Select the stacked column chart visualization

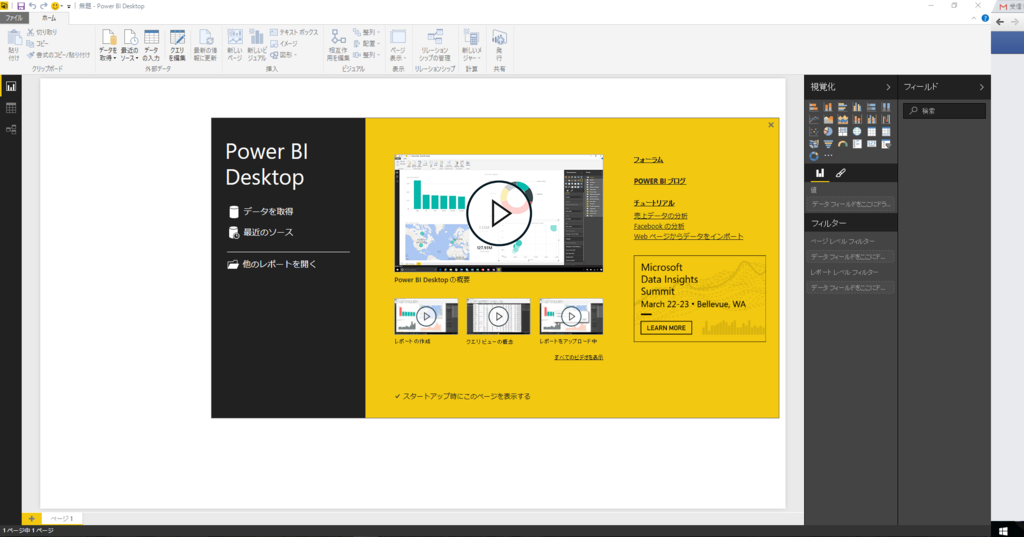(828, 107)
